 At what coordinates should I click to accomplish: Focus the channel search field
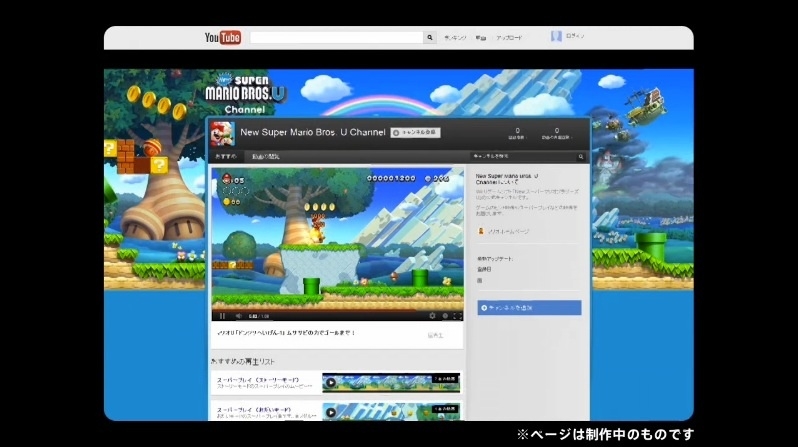(524, 156)
